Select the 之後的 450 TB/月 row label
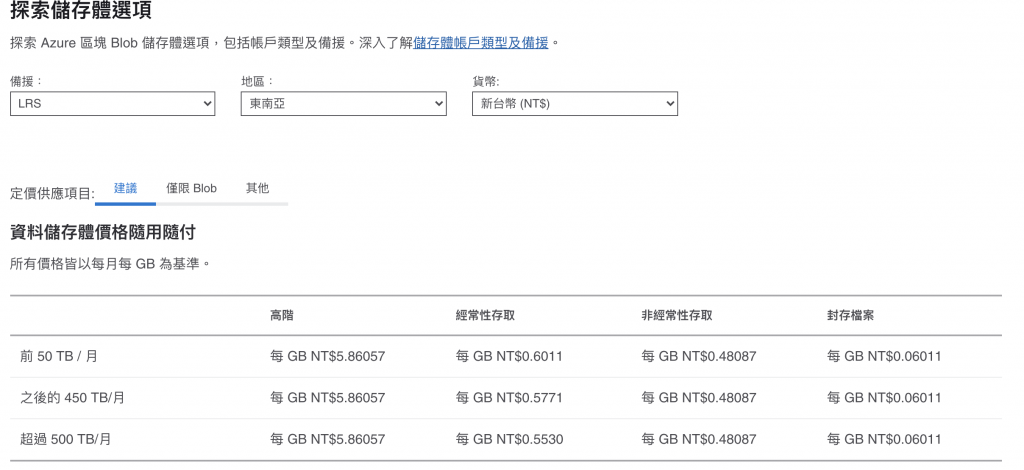The width and height of the screenshot is (1024, 470). (x=72, y=398)
